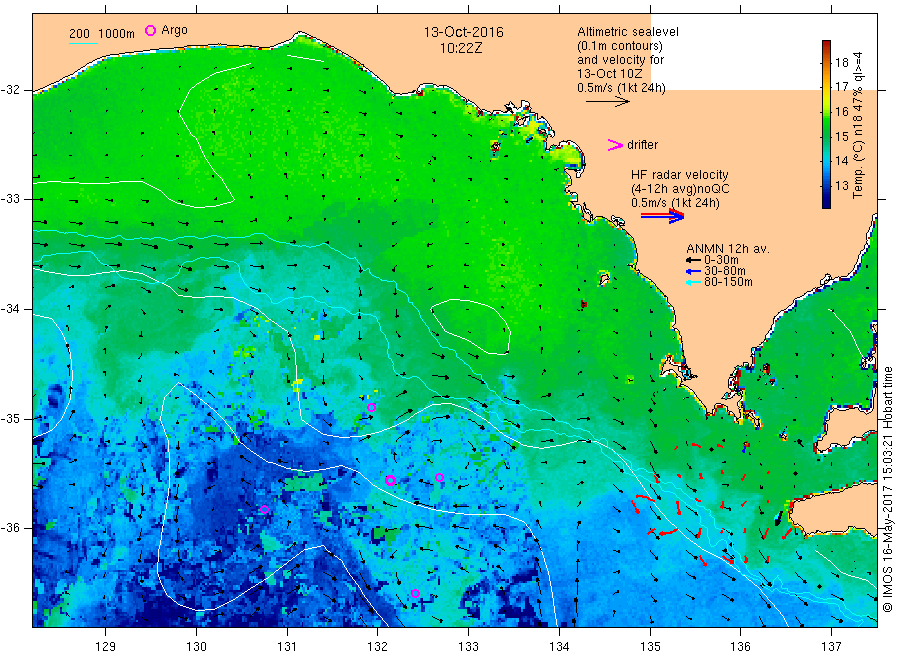
Task: Click the 17 label on the temperature scale
Action: [x=841, y=87]
